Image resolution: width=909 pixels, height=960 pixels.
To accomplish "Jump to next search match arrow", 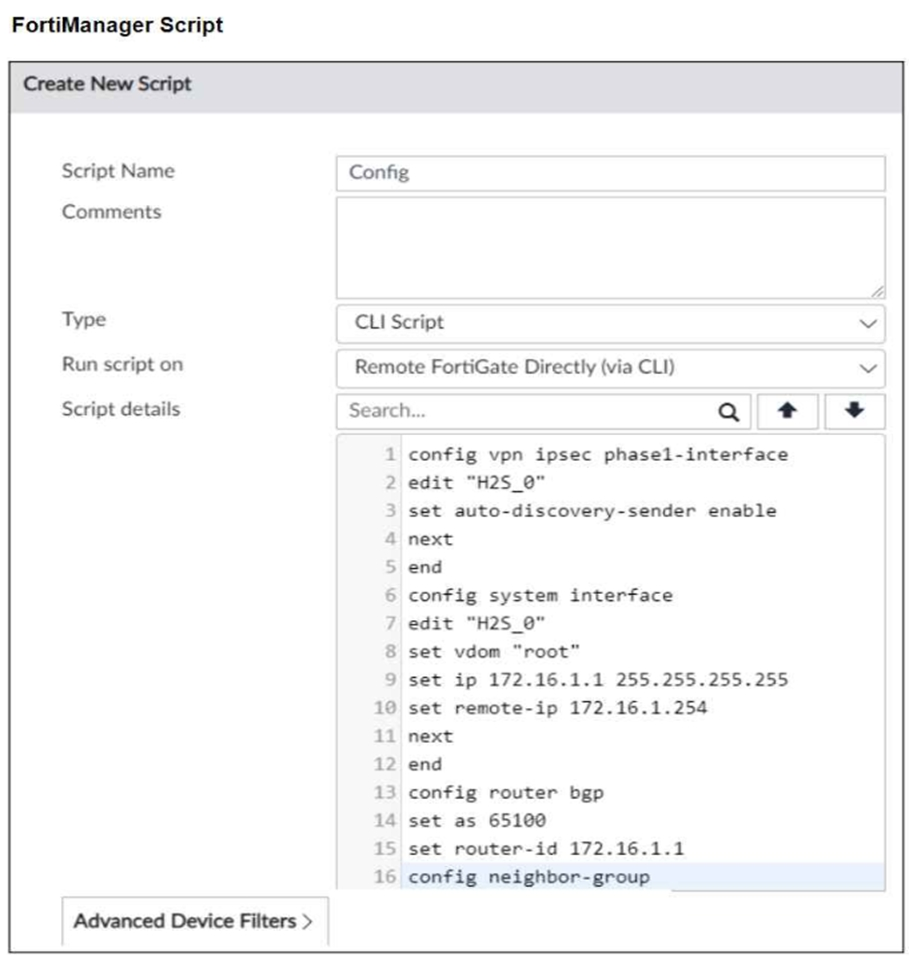I will 855,411.
